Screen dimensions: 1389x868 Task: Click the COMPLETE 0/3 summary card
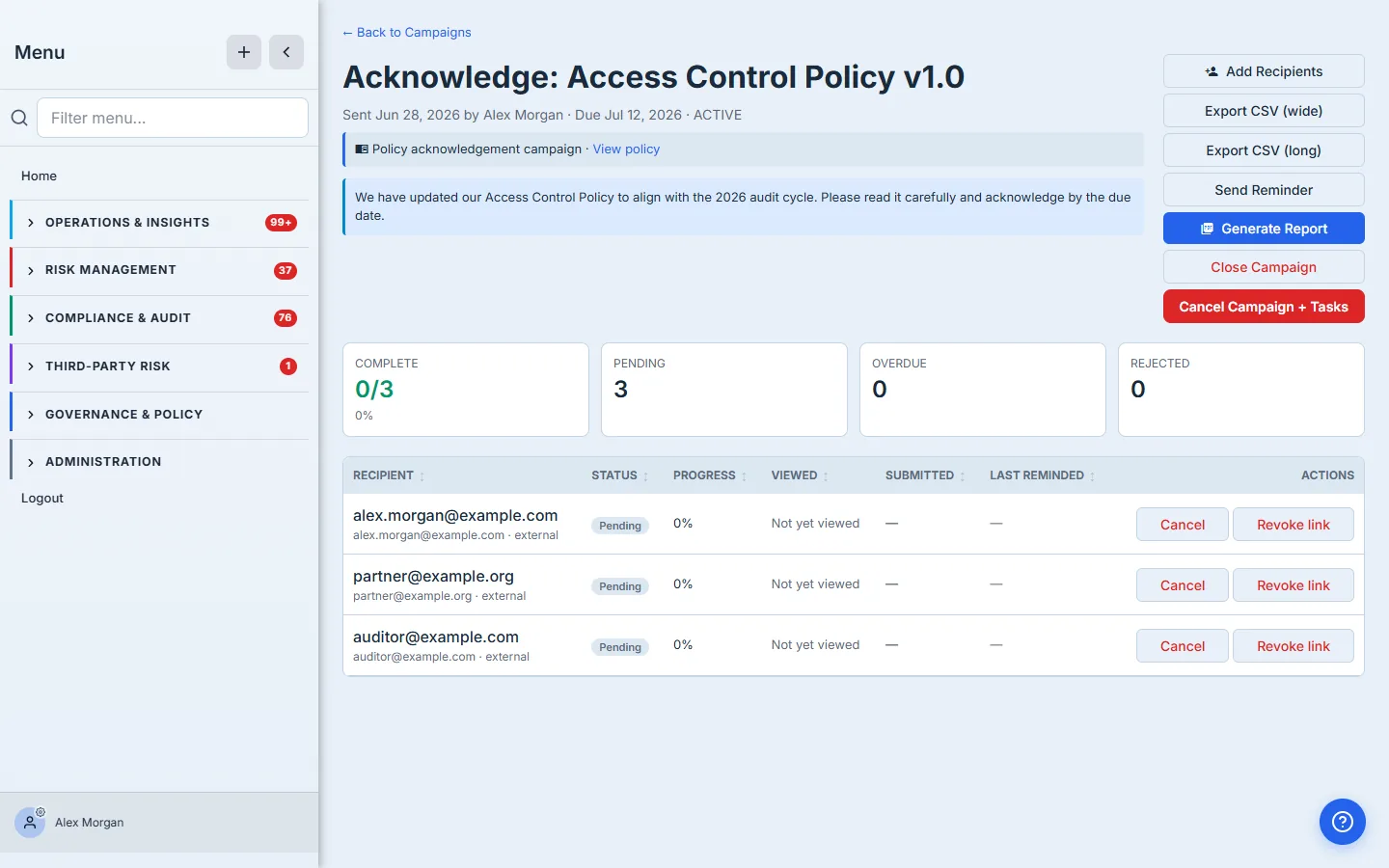[466, 390]
